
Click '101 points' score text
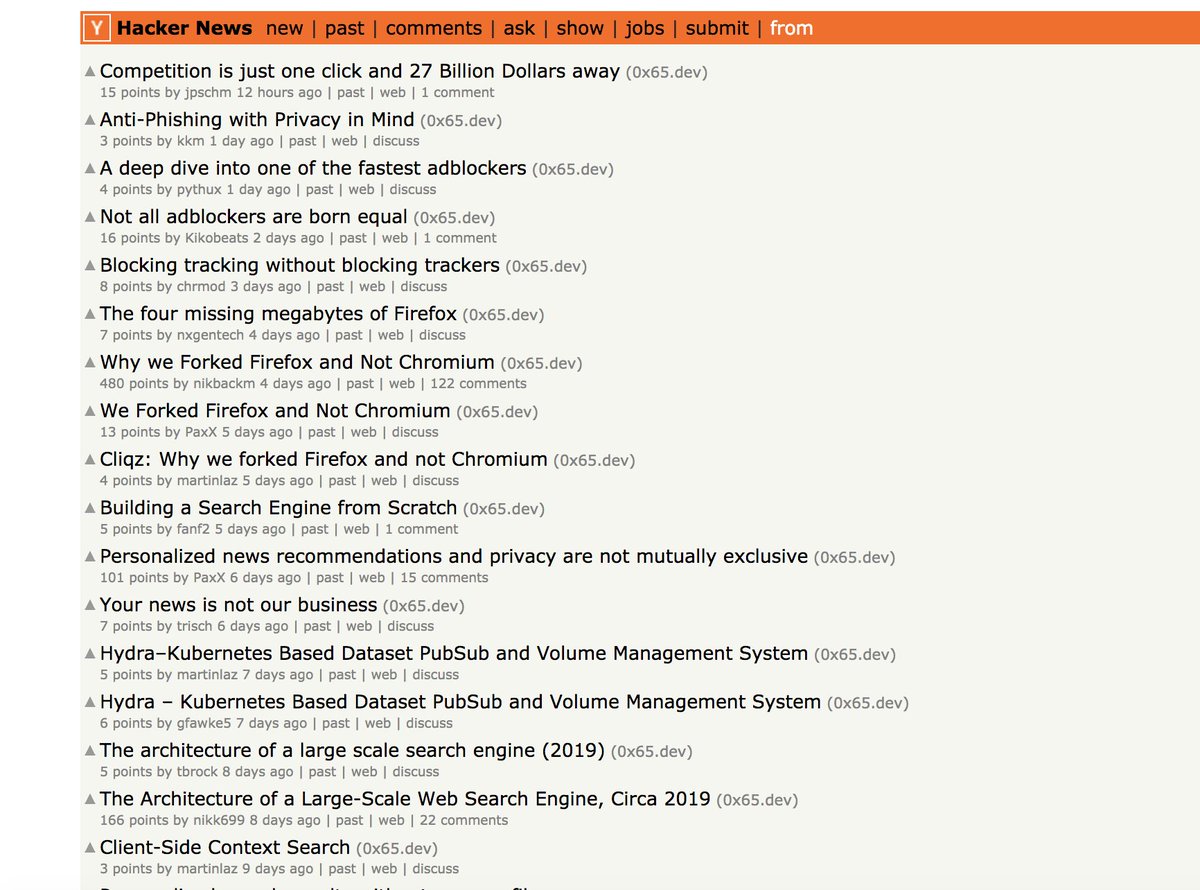coord(134,577)
